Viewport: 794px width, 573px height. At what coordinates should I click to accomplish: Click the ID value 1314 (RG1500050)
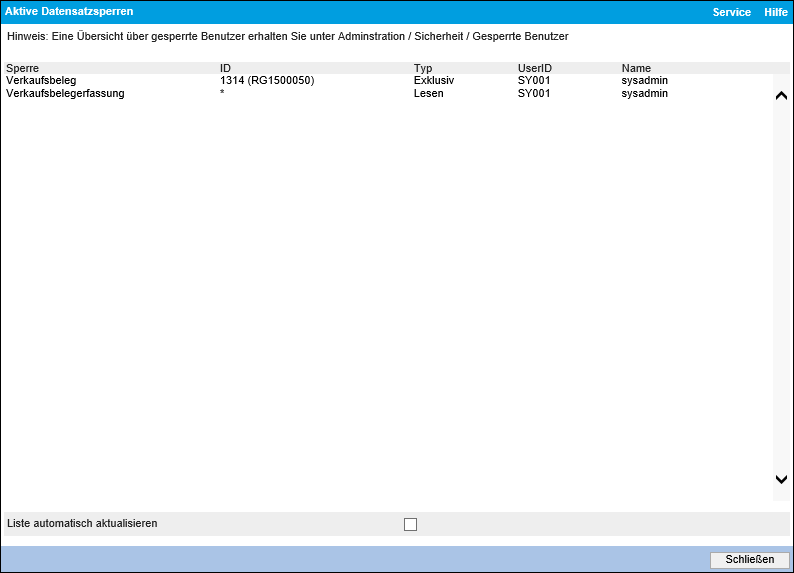pyautogui.click(x=267, y=80)
